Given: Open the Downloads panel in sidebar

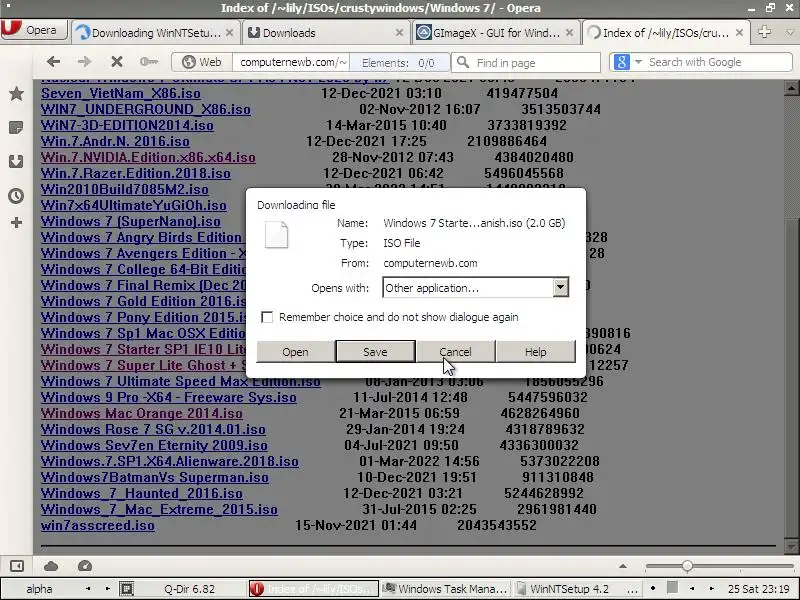Looking at the screenshot, I should (x=16, y=161).
